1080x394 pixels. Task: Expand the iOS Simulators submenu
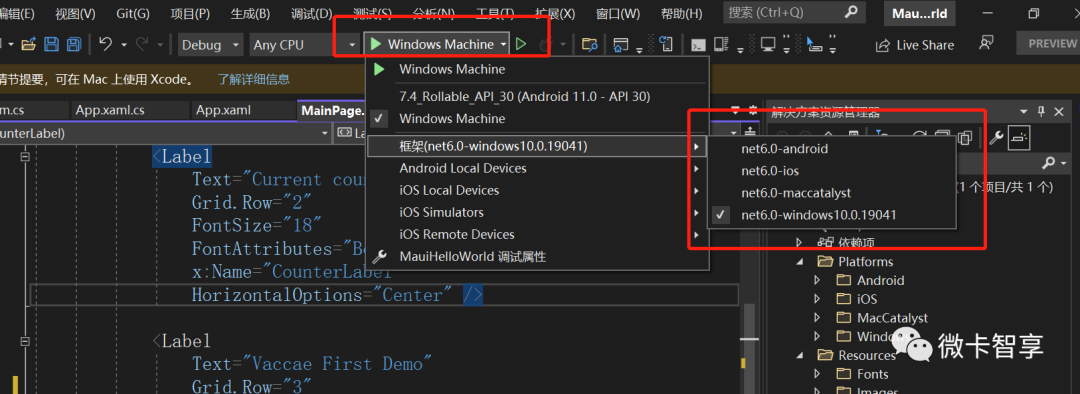click(x=696, y=212)
